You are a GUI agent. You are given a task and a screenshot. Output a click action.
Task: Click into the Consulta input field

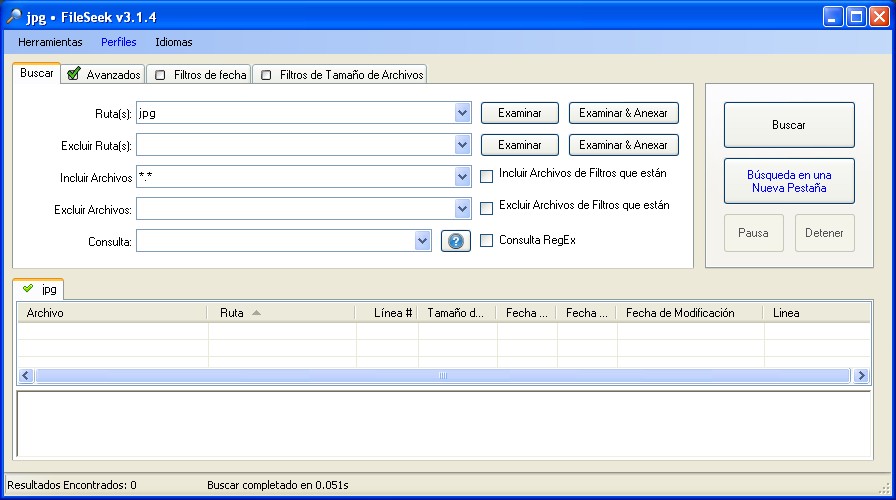[x=276, y=241]
